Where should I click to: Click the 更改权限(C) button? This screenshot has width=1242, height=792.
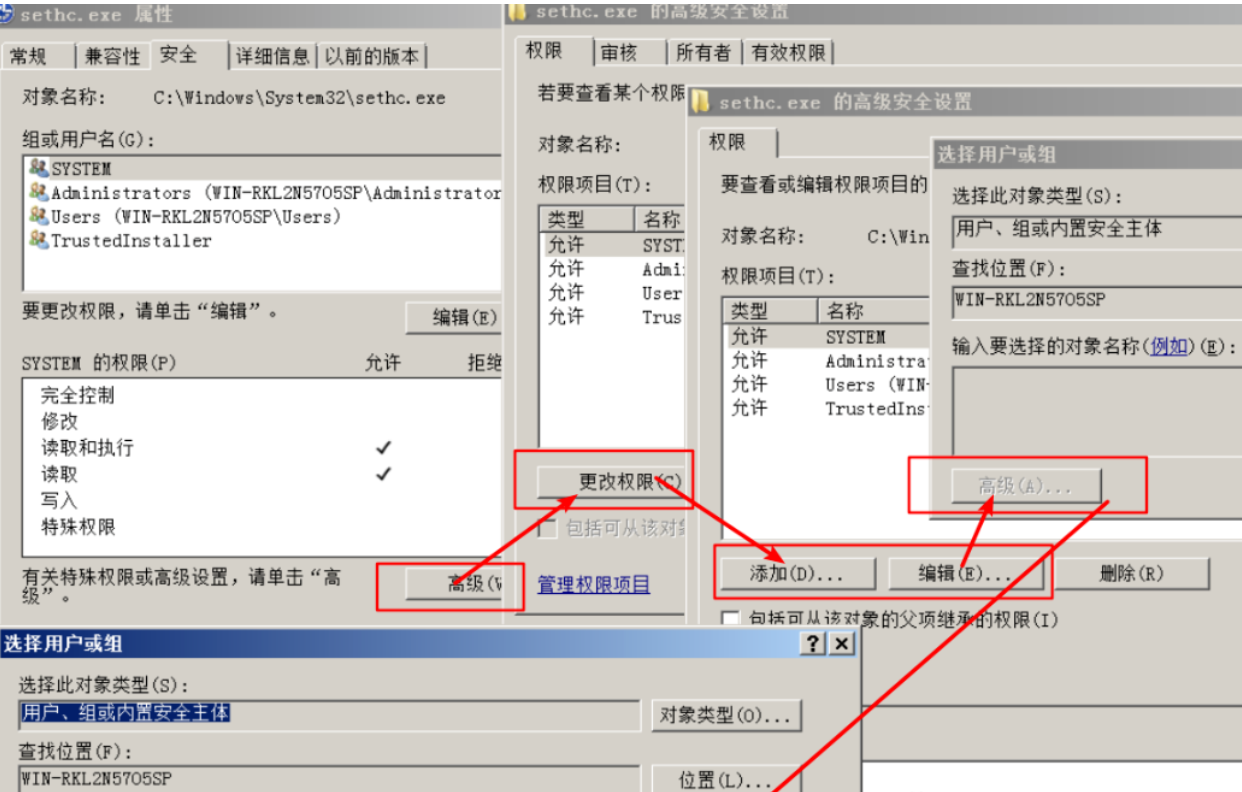click(x=613, y=481)
